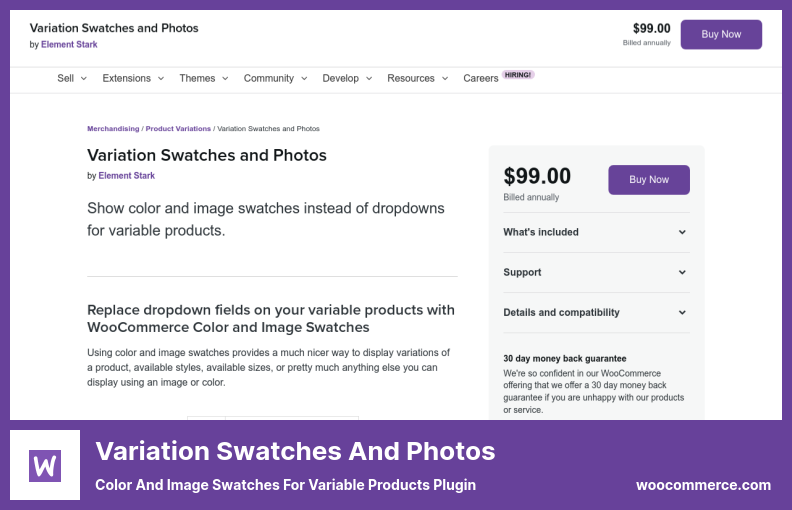Select the Themes menu item
The height and width of the screenshot is (510, 792).
pyautogui.click(x=197, y=78)
